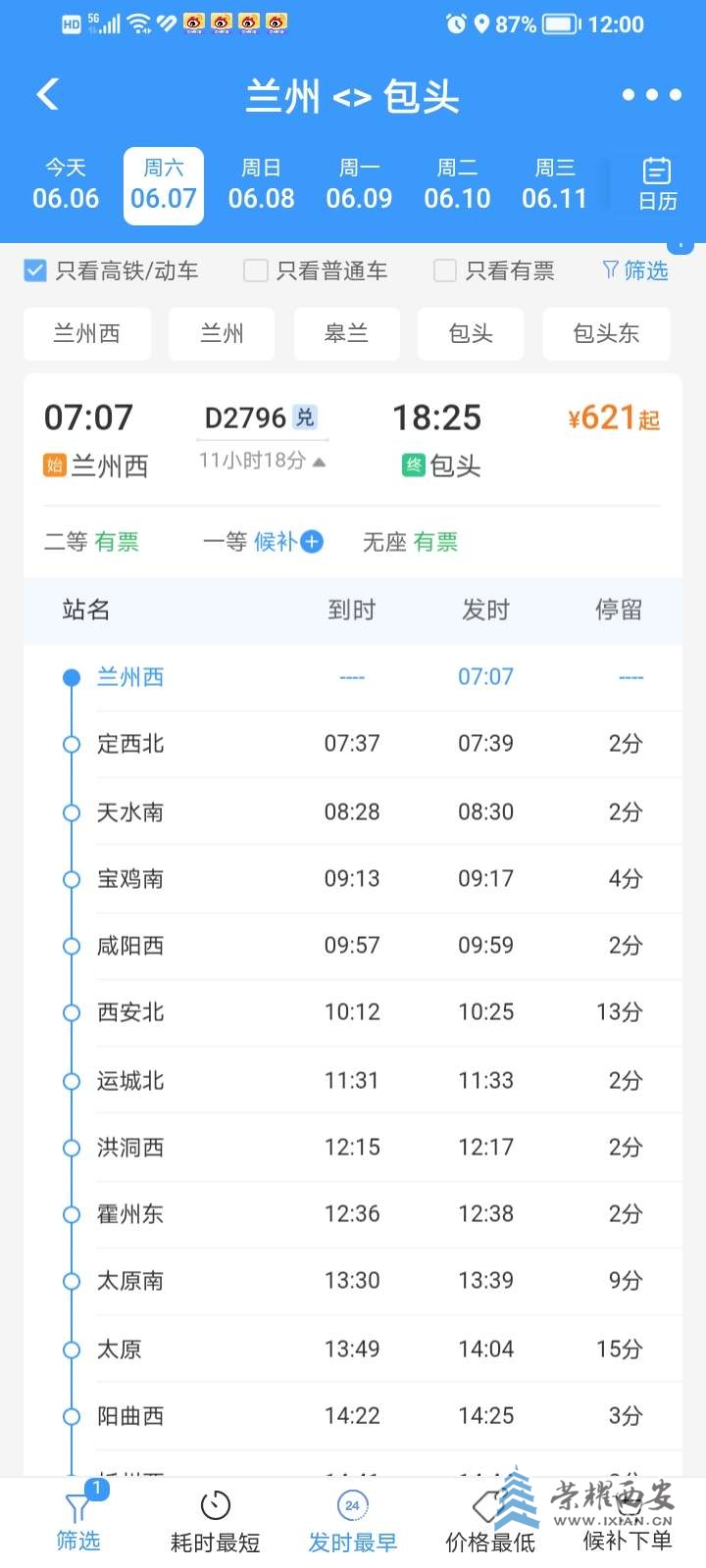The width and height of the screenshot is (706, 1568).
Task: Tap the back arrow icon
Action: pyautogui.click(x=47, y=94)
